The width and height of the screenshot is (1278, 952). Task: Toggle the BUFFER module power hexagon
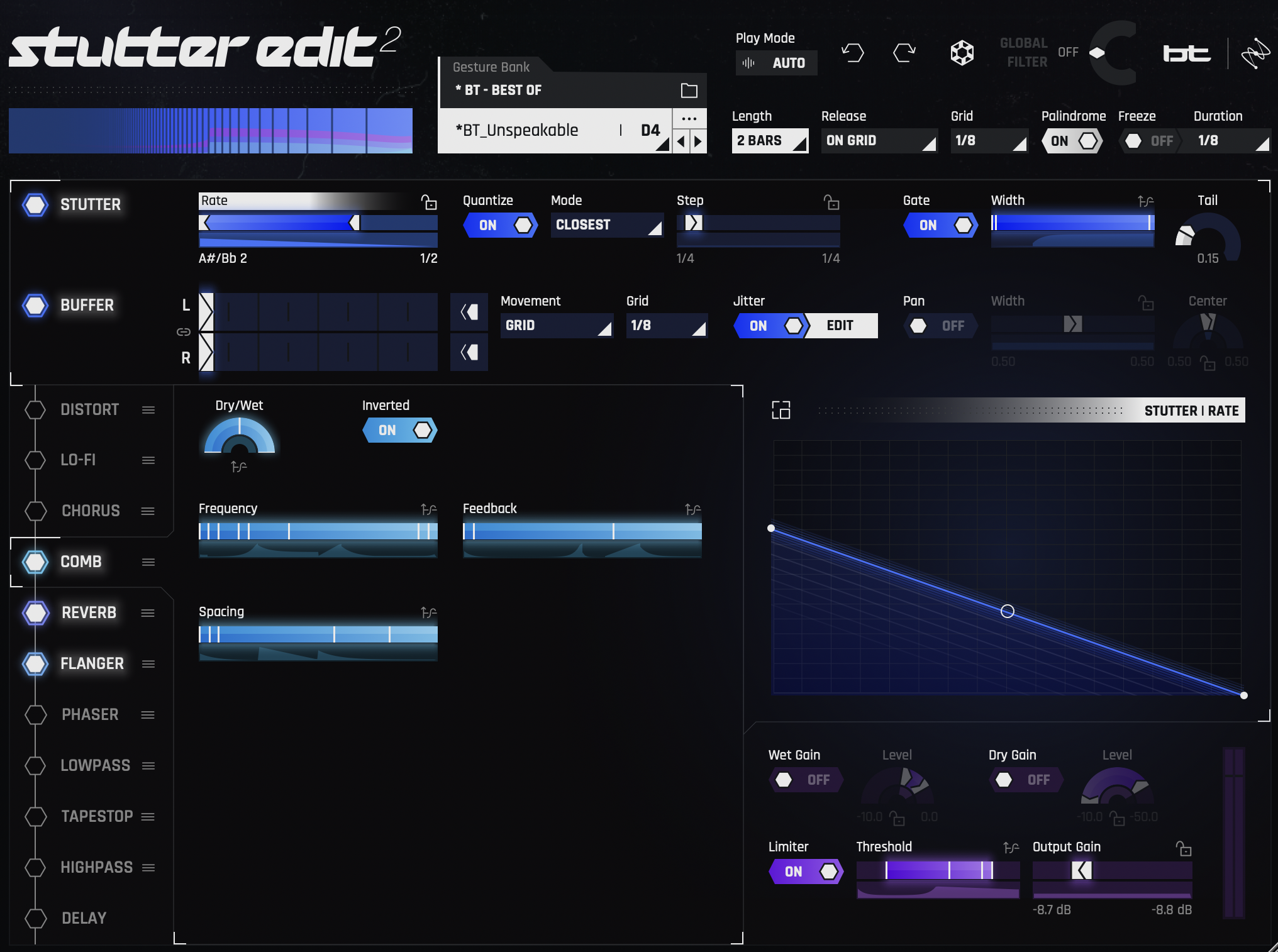(x=35, y=306)
